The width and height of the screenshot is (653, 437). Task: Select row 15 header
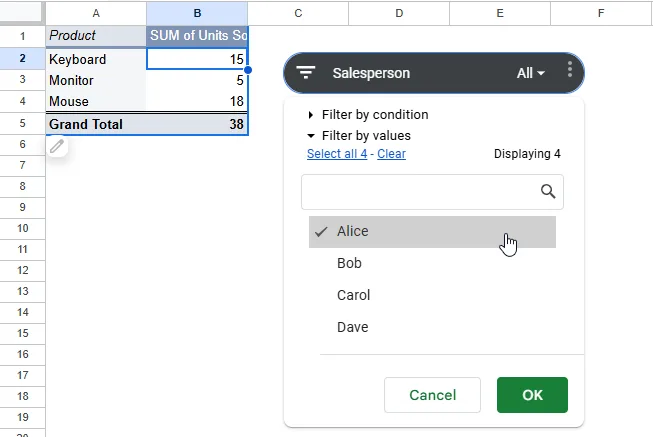coord(22,333)
